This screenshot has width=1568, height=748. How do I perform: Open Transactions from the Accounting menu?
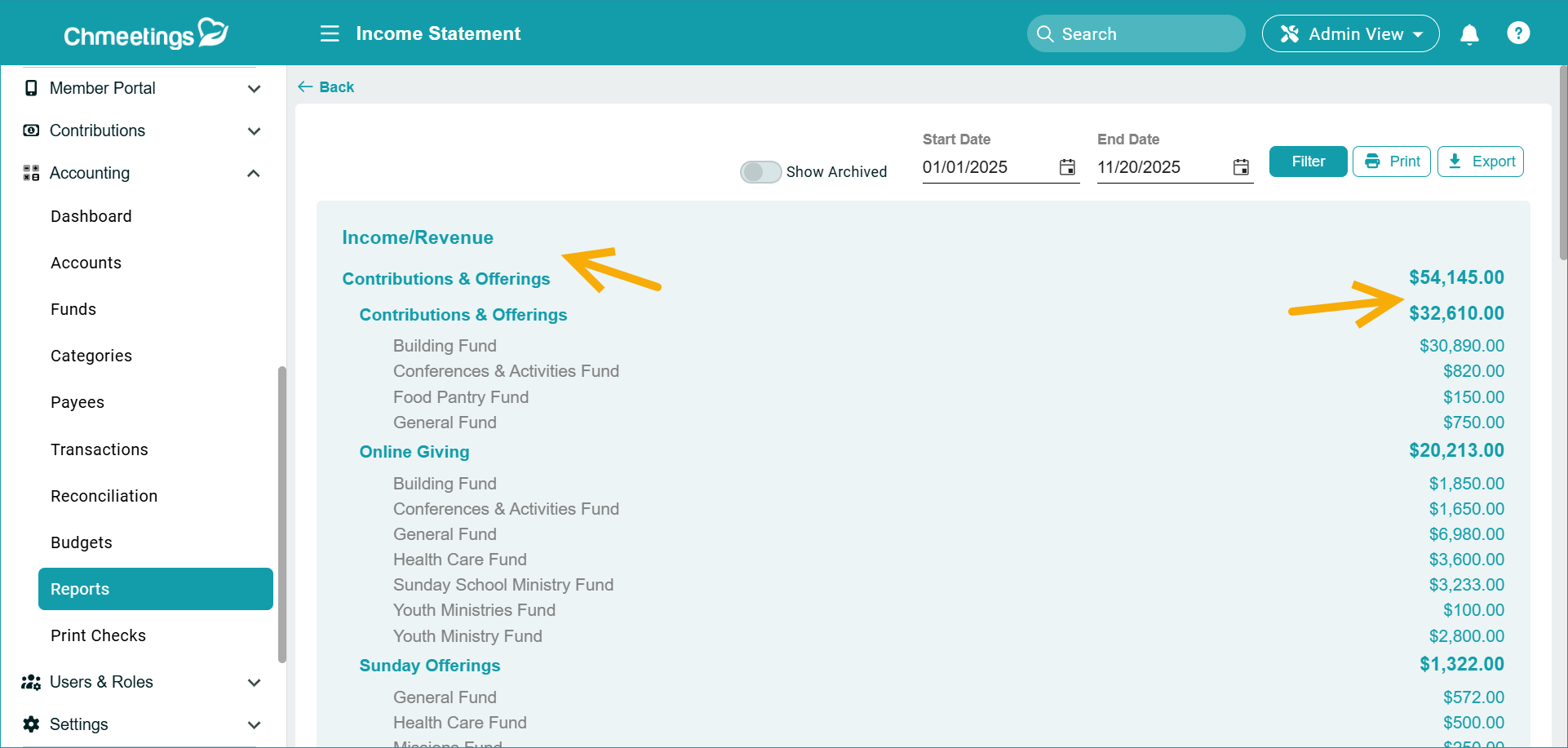pyautogui.click(x=99, y=449)
